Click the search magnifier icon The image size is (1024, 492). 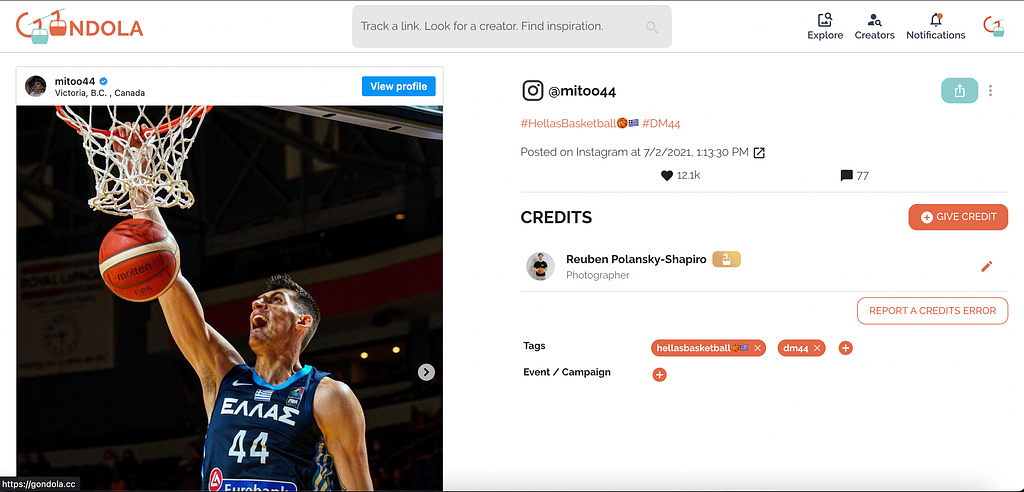point(652,27)
